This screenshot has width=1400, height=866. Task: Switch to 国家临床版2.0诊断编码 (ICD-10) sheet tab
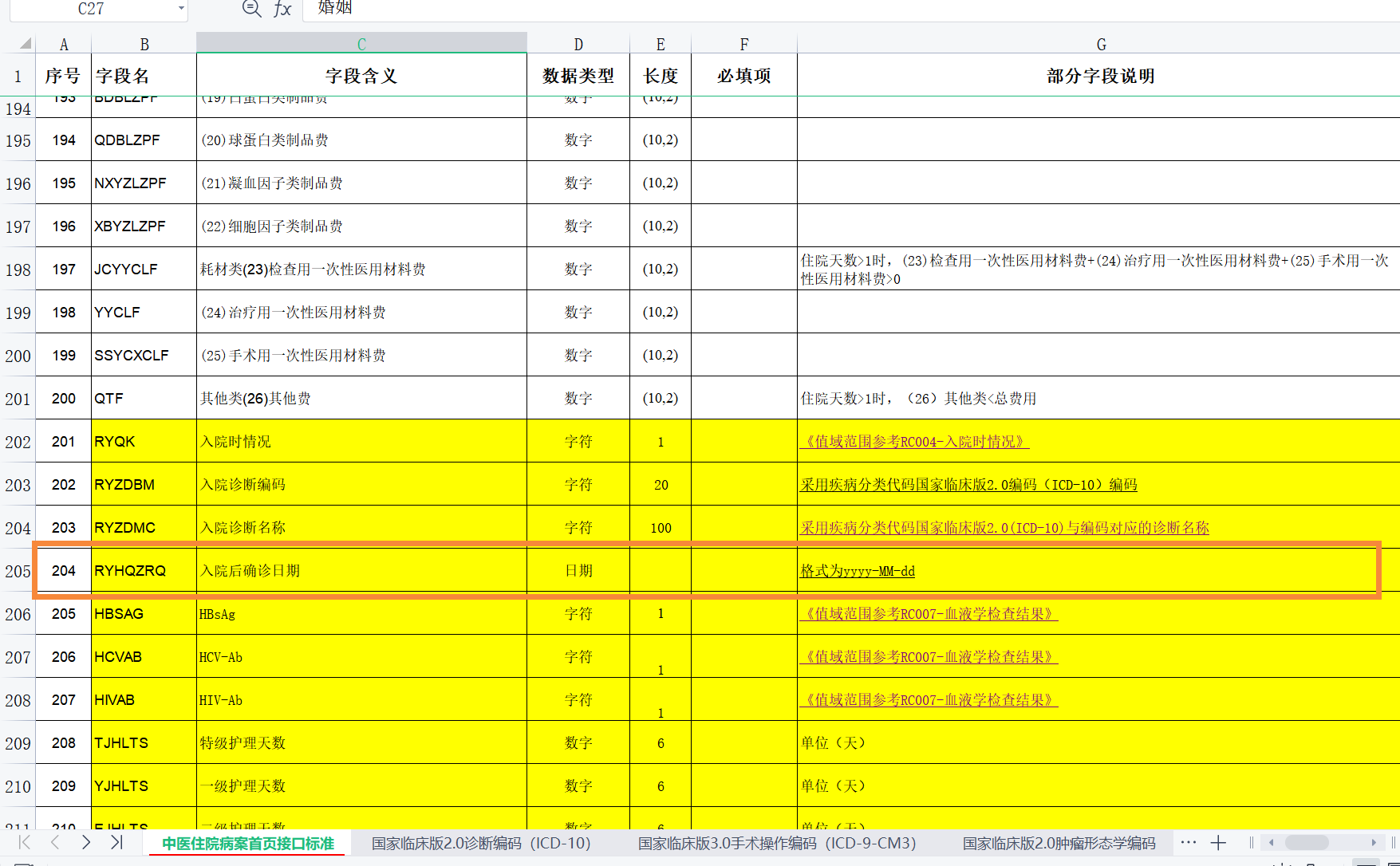[481, 843]
